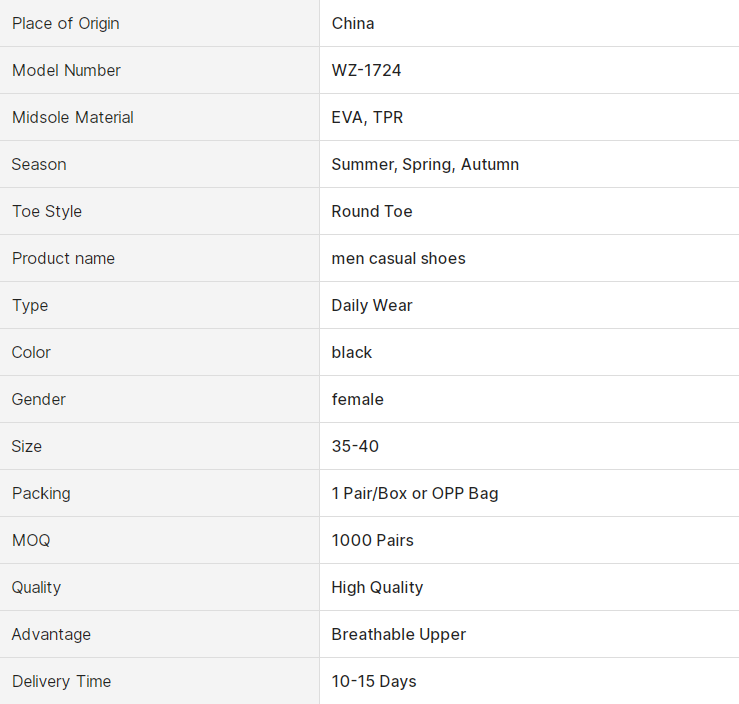The height and width of the screenshot is (704, 739).
Task: Select model number WZ-1724 text
Action: (366, 70)
